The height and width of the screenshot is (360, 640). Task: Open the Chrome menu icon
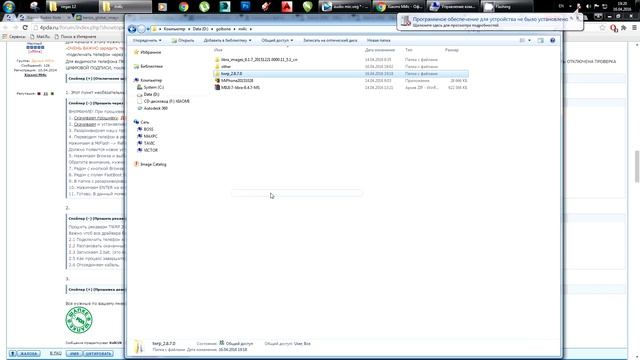(634, 27)
